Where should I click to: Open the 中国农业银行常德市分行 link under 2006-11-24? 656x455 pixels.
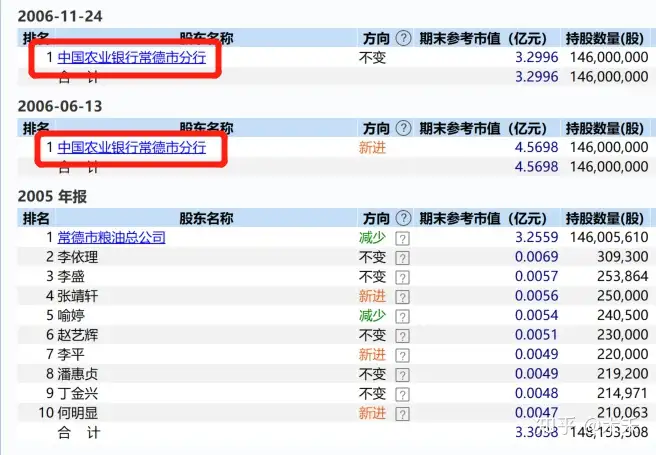point(131,57)
